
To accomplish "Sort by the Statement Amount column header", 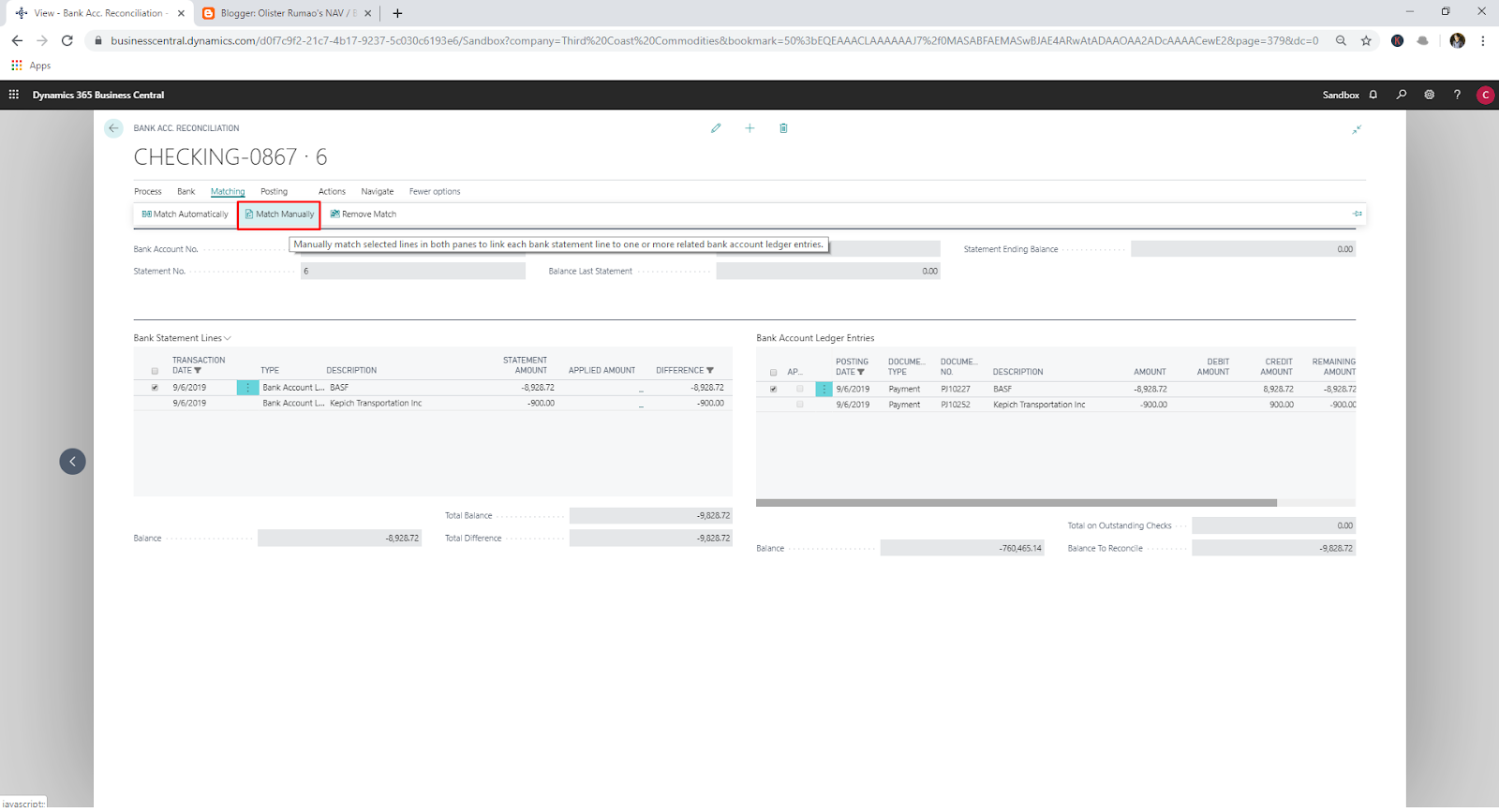I will (525, 365).
